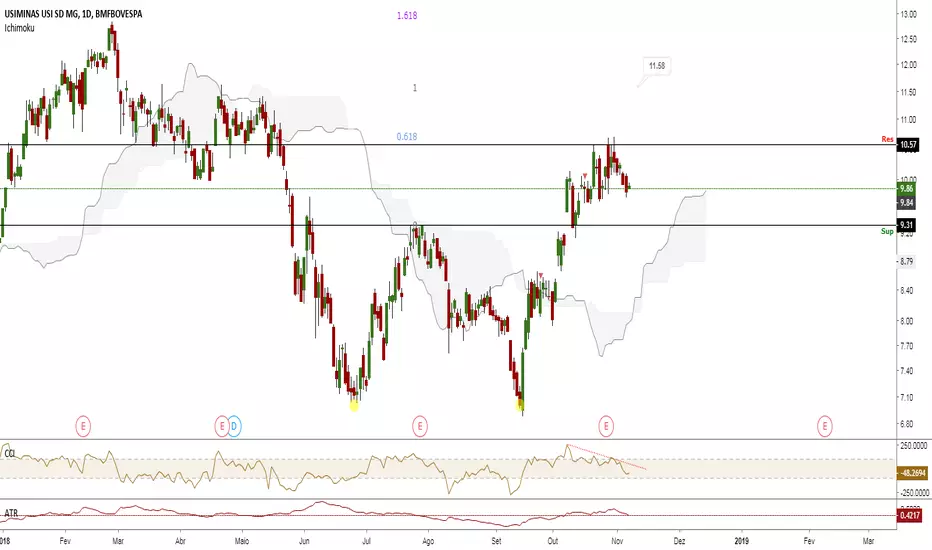The image size is (932, 550).
Task: Click the ATR value tag 0.4217
Action: [x=909, y=516]
